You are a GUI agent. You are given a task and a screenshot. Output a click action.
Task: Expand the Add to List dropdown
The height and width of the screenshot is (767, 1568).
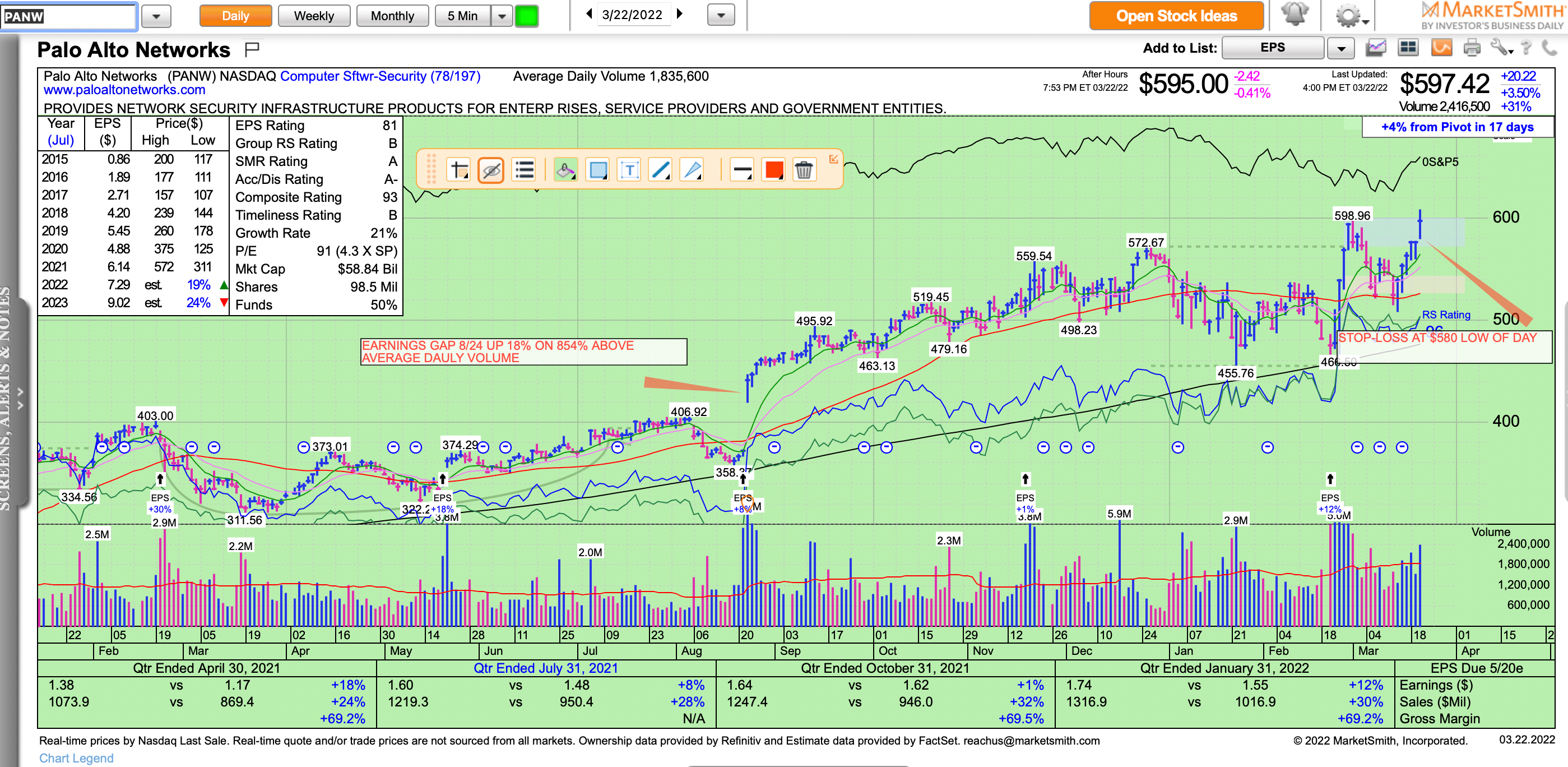click(x=1341, y=48)
